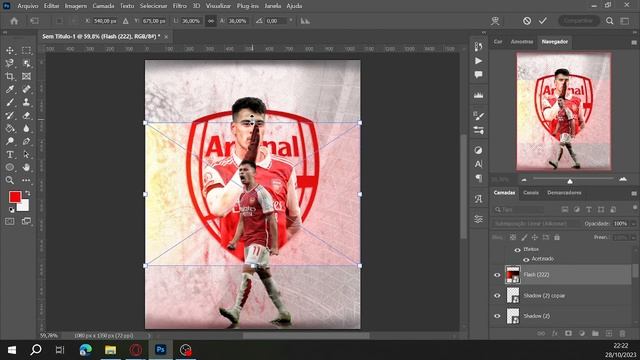Viewport: 640px width, 360px height.
Task: Hide the Flash (222) layer
Action: tap(497, 275)
